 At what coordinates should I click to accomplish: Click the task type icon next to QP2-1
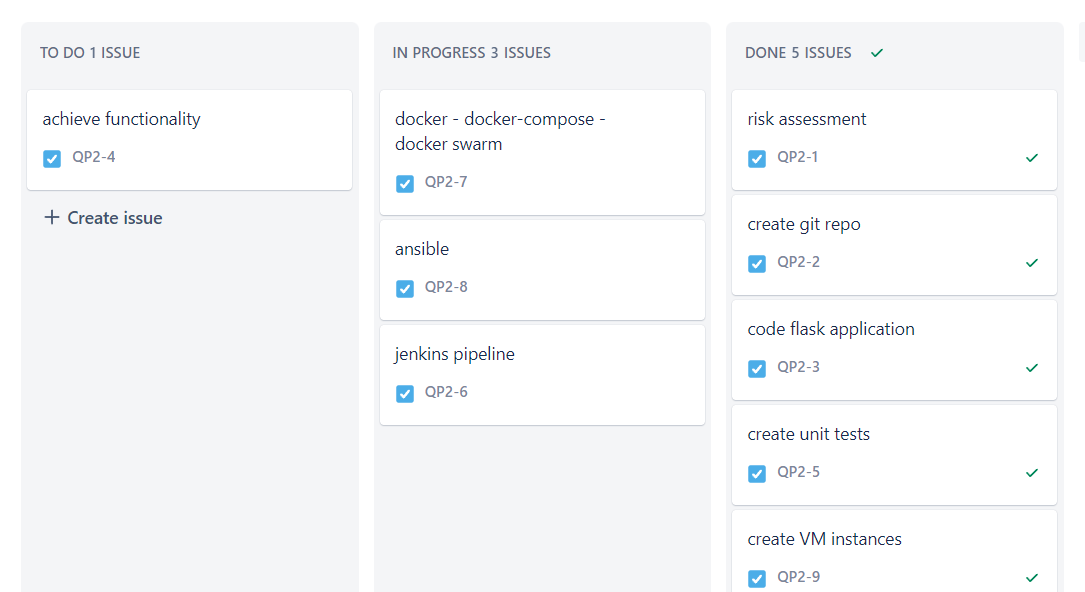[757, 158]
